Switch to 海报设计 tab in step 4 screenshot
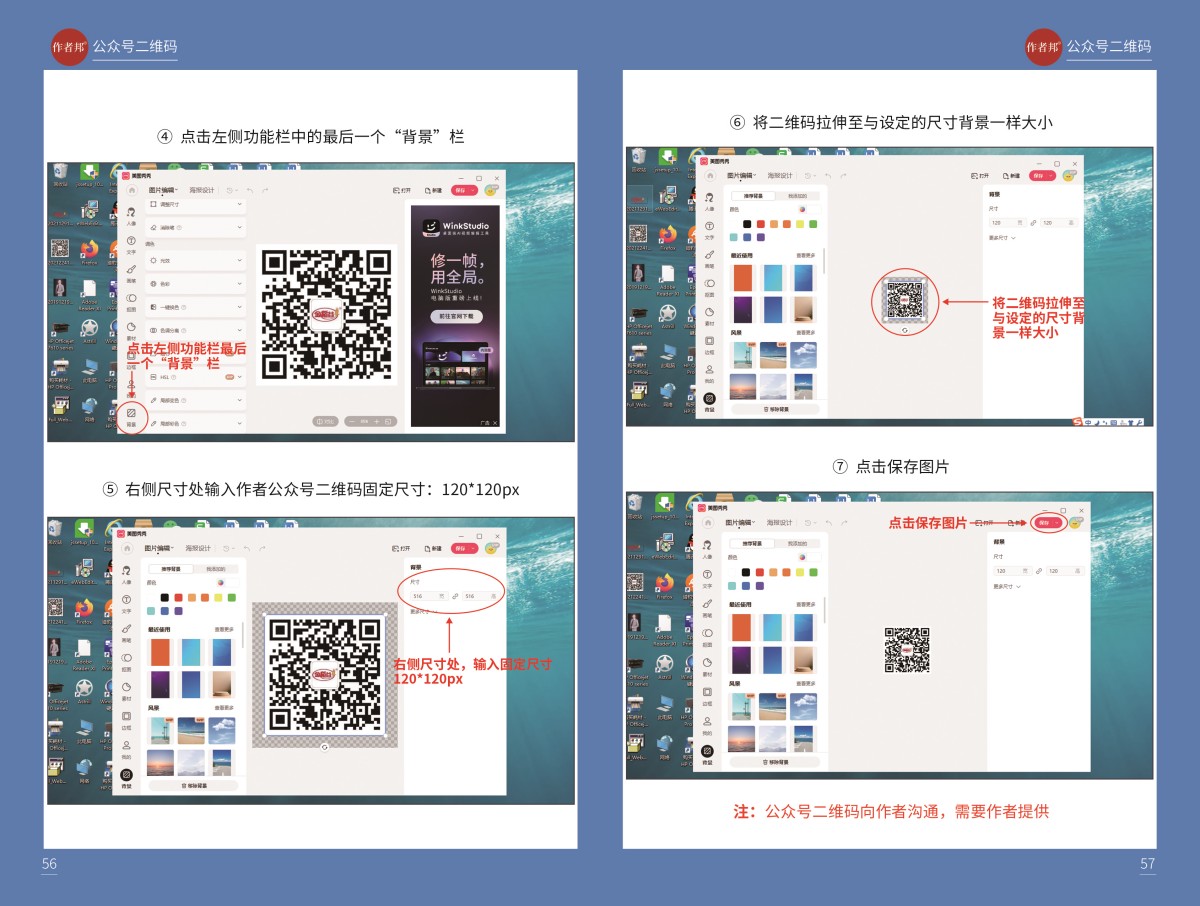Image resolution: width=1200 pixels, height=906 pixels. 203,189
